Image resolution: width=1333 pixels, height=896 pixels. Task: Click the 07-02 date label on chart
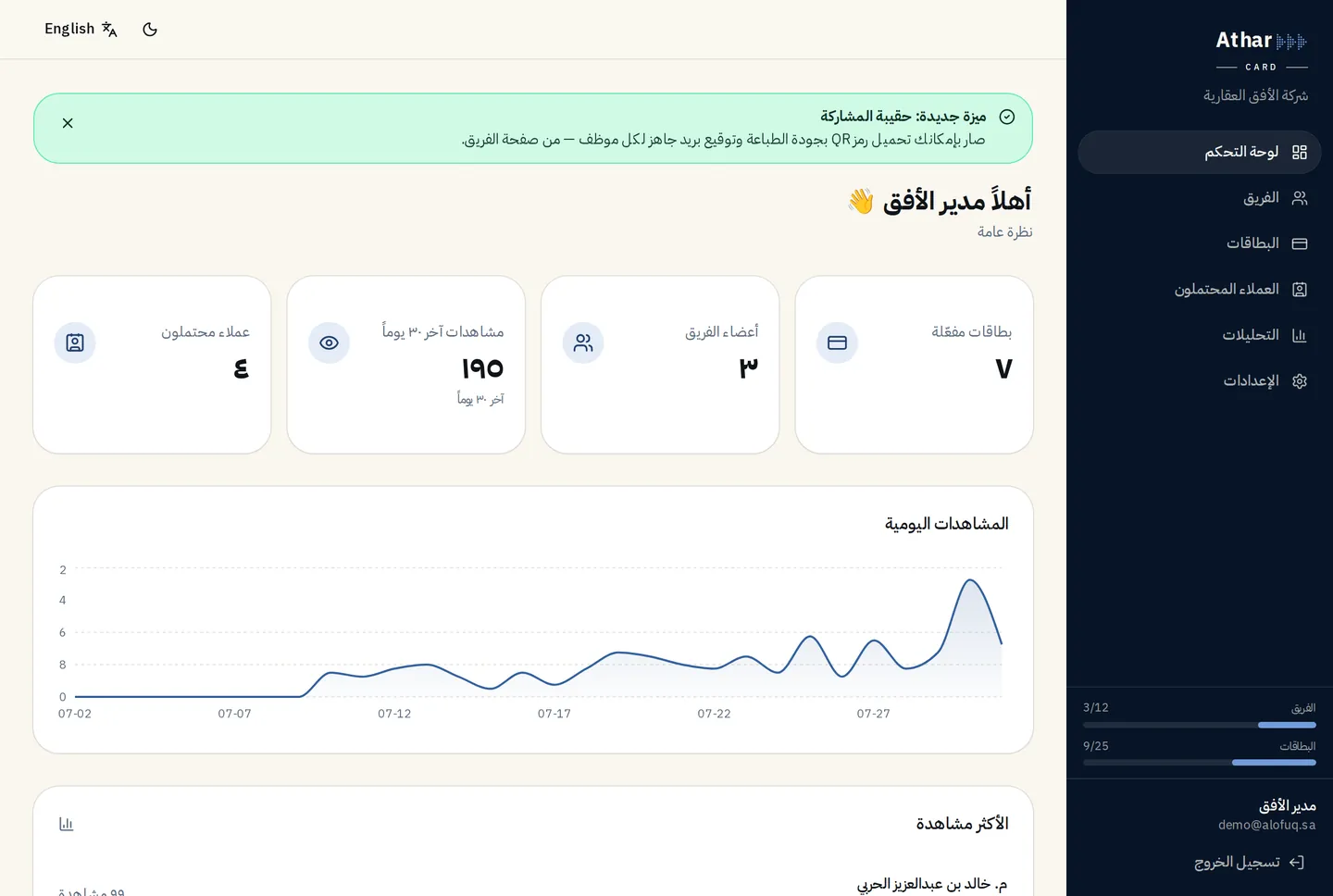(x=75, y=714)
